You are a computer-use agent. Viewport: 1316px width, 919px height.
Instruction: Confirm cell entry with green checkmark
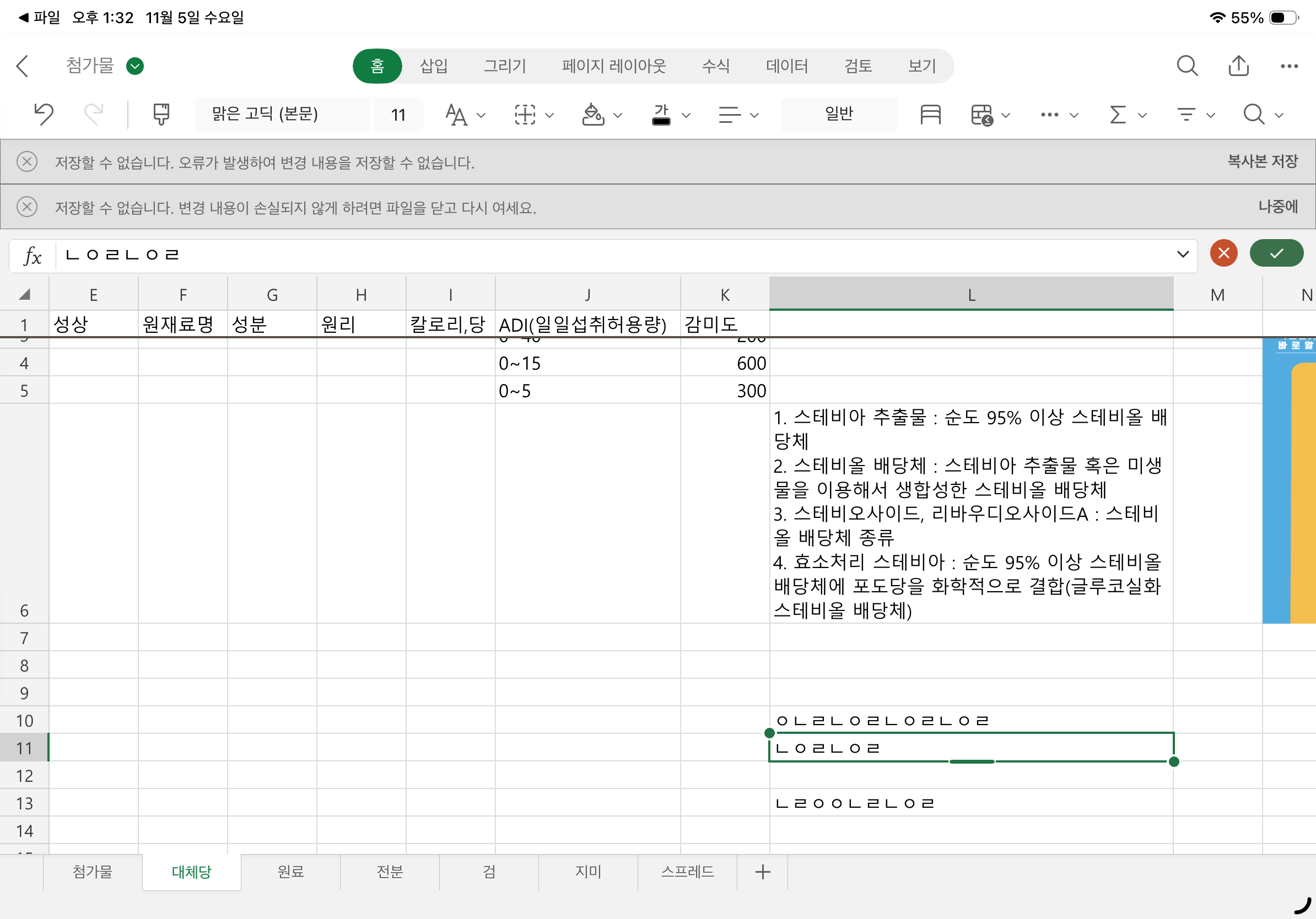(1276, 253)
